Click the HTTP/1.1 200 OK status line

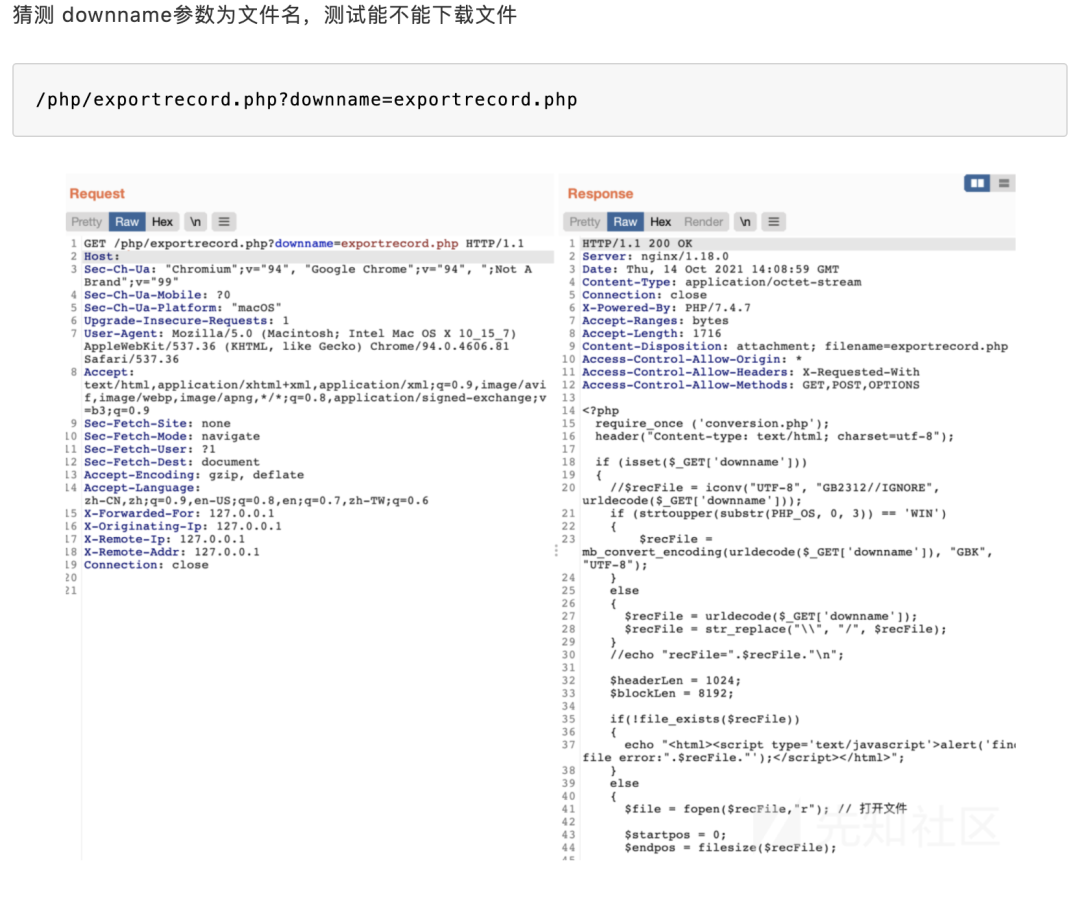pos(637,244)
